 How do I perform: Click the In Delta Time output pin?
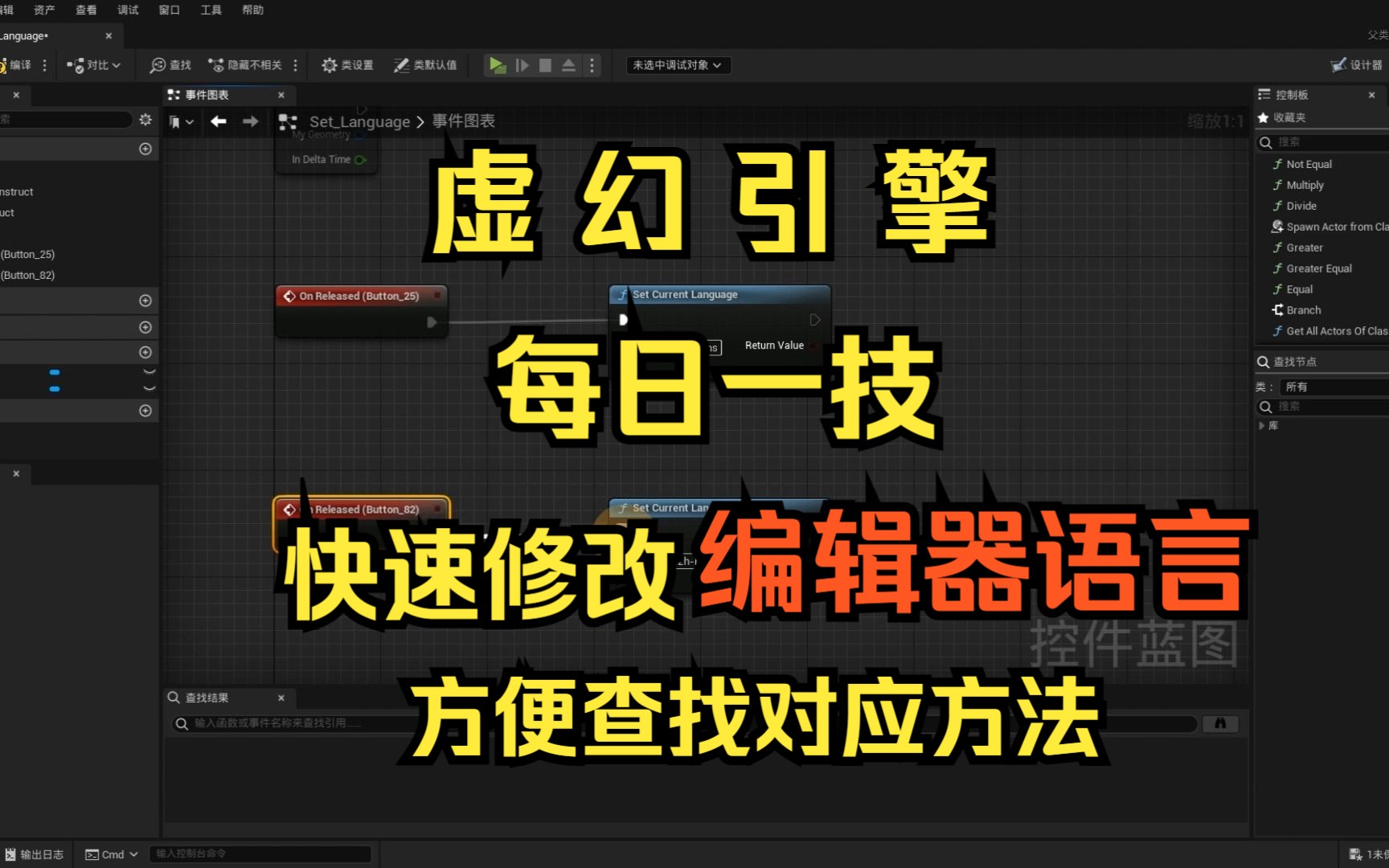click(x=360, y=160)
